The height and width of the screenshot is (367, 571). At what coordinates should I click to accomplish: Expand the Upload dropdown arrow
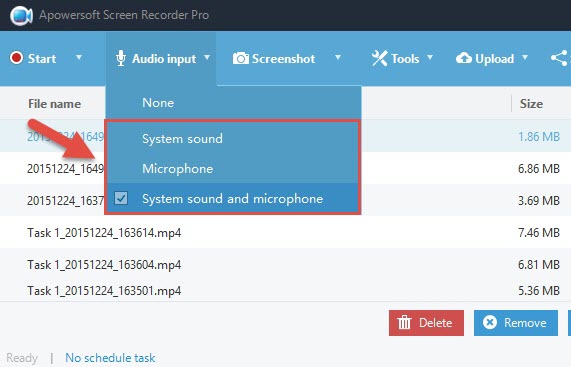pos(525,58)
